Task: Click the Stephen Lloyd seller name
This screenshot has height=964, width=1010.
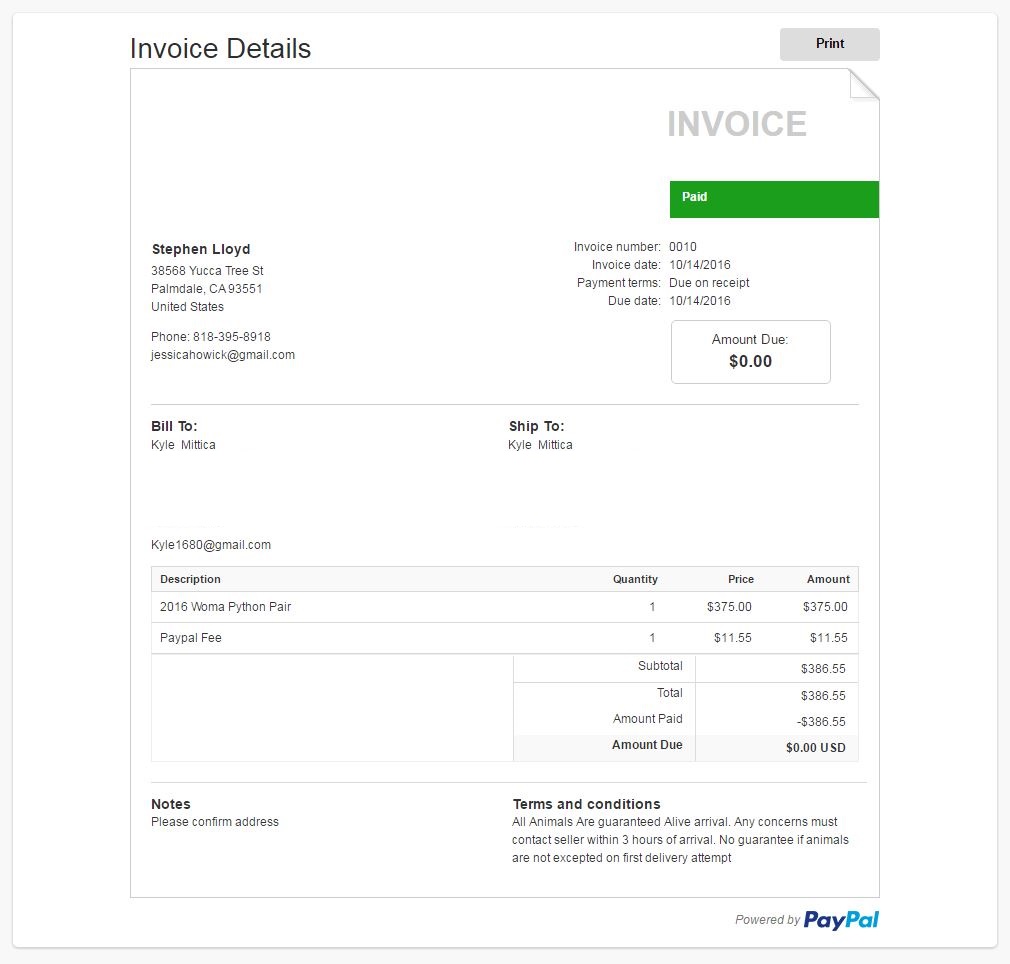Action: point(201,249)
